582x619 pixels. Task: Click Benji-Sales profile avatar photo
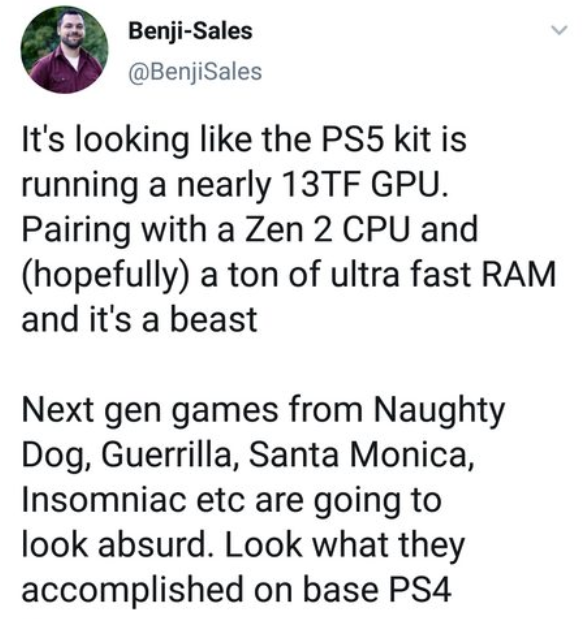pyautogui.click(x=64, y=50)
